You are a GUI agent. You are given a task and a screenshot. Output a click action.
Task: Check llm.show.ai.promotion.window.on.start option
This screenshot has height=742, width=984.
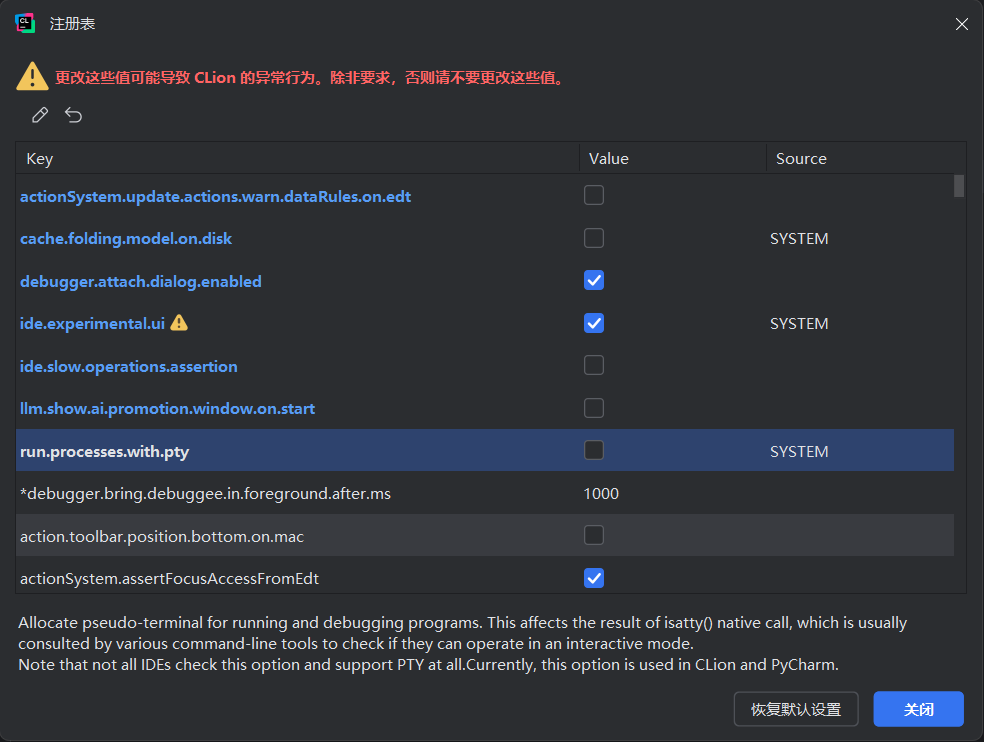tap(594, 408)
